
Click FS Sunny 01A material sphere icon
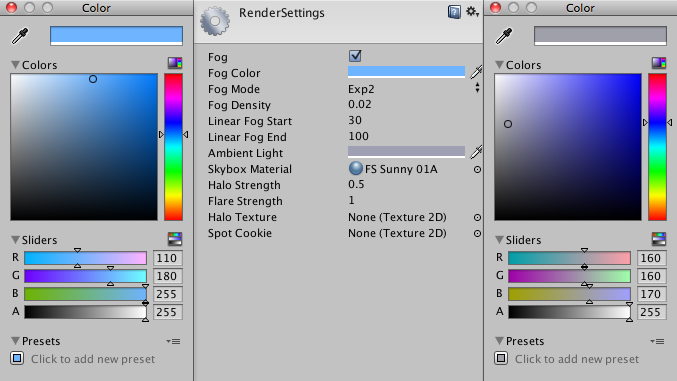click(355, 168)
